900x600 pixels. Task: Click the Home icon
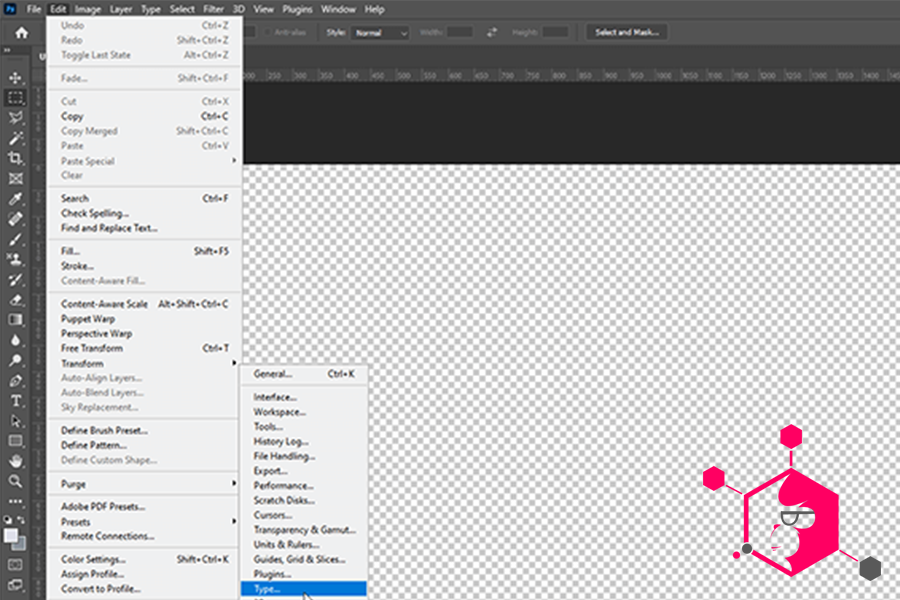coord(22,33)
